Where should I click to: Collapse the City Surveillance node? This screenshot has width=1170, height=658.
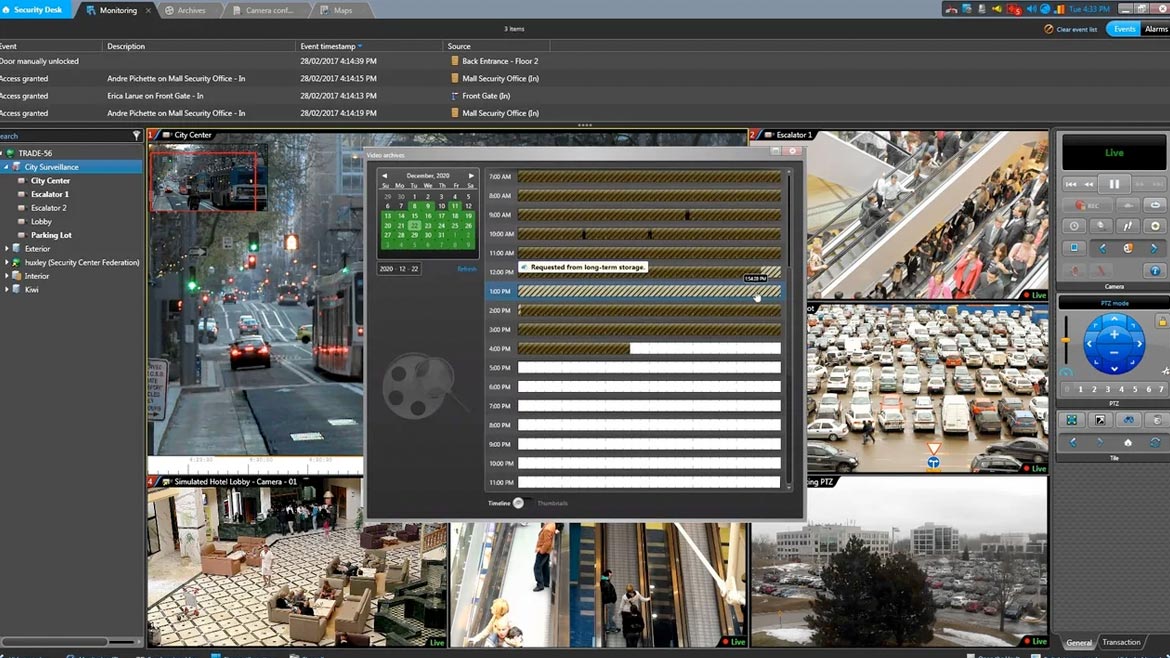(6, 167)
